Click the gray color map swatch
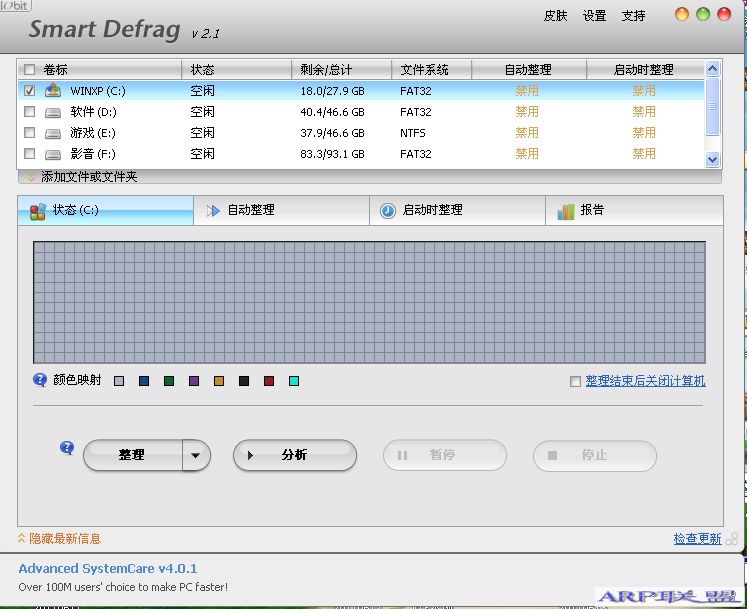 click(x=119, y=381)
